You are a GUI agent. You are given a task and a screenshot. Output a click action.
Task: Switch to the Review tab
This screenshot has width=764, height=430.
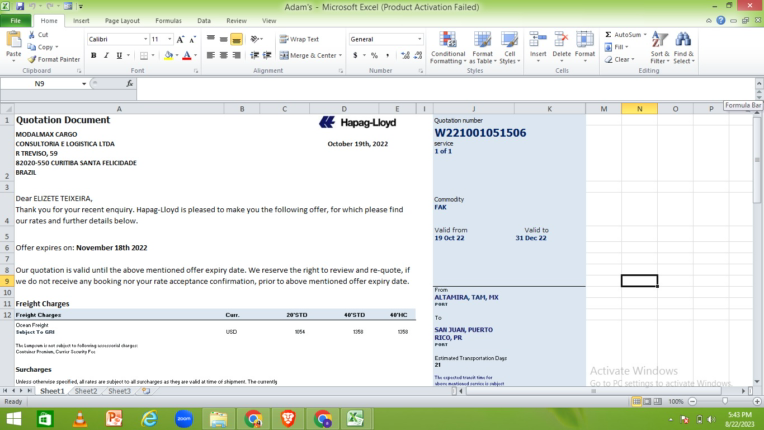pyautogui.click(x=236, y=20)
